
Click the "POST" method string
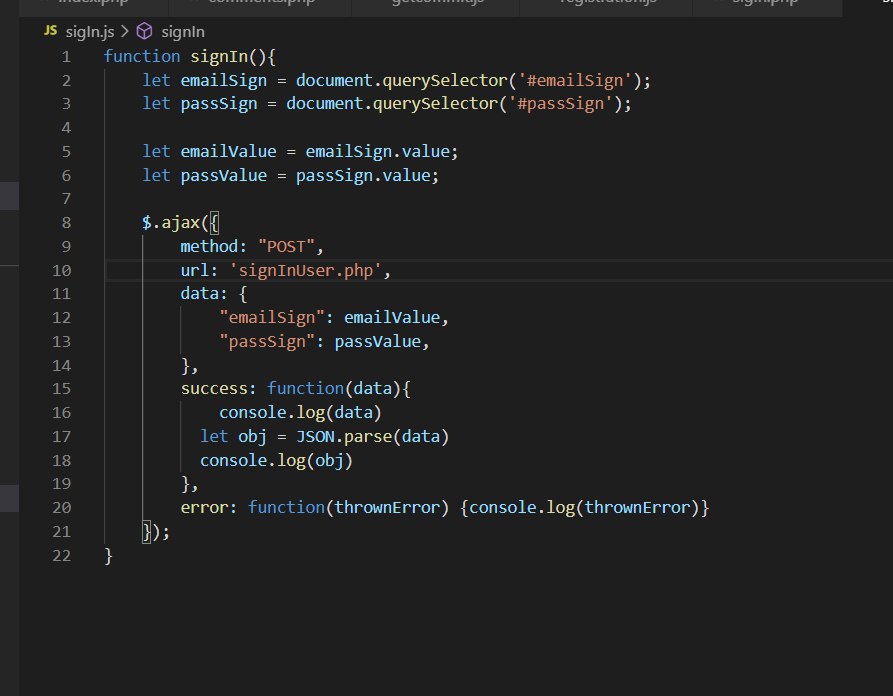[291, 246]
